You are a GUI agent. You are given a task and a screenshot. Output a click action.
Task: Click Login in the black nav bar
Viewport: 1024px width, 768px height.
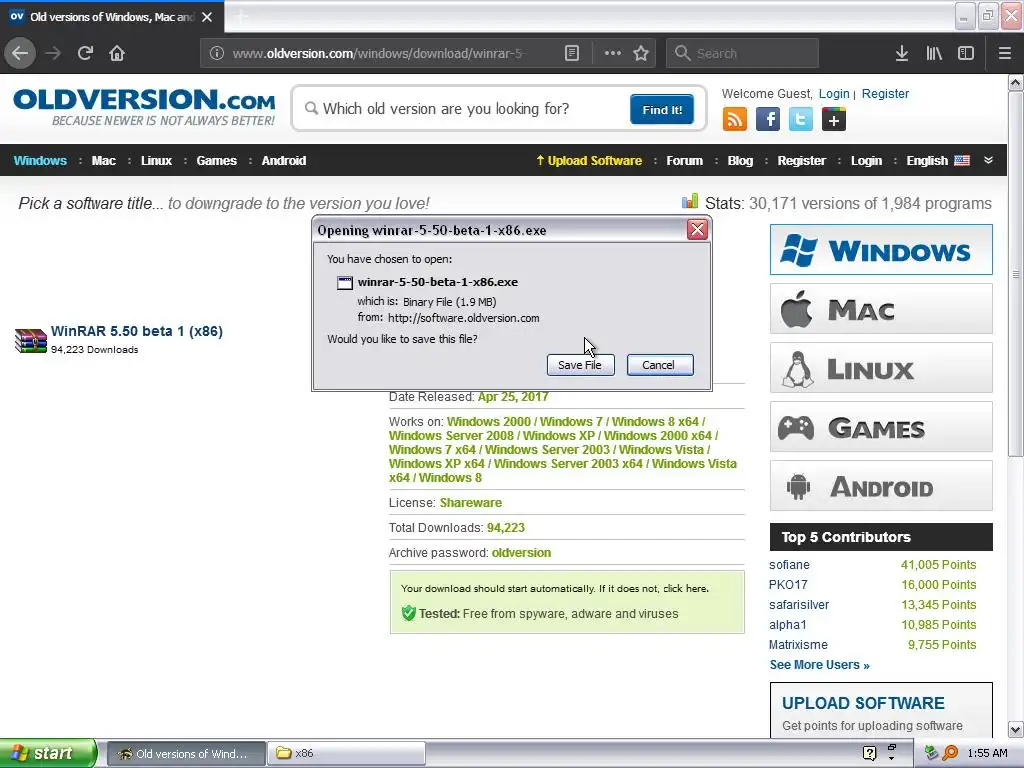[x=866, y=161]
